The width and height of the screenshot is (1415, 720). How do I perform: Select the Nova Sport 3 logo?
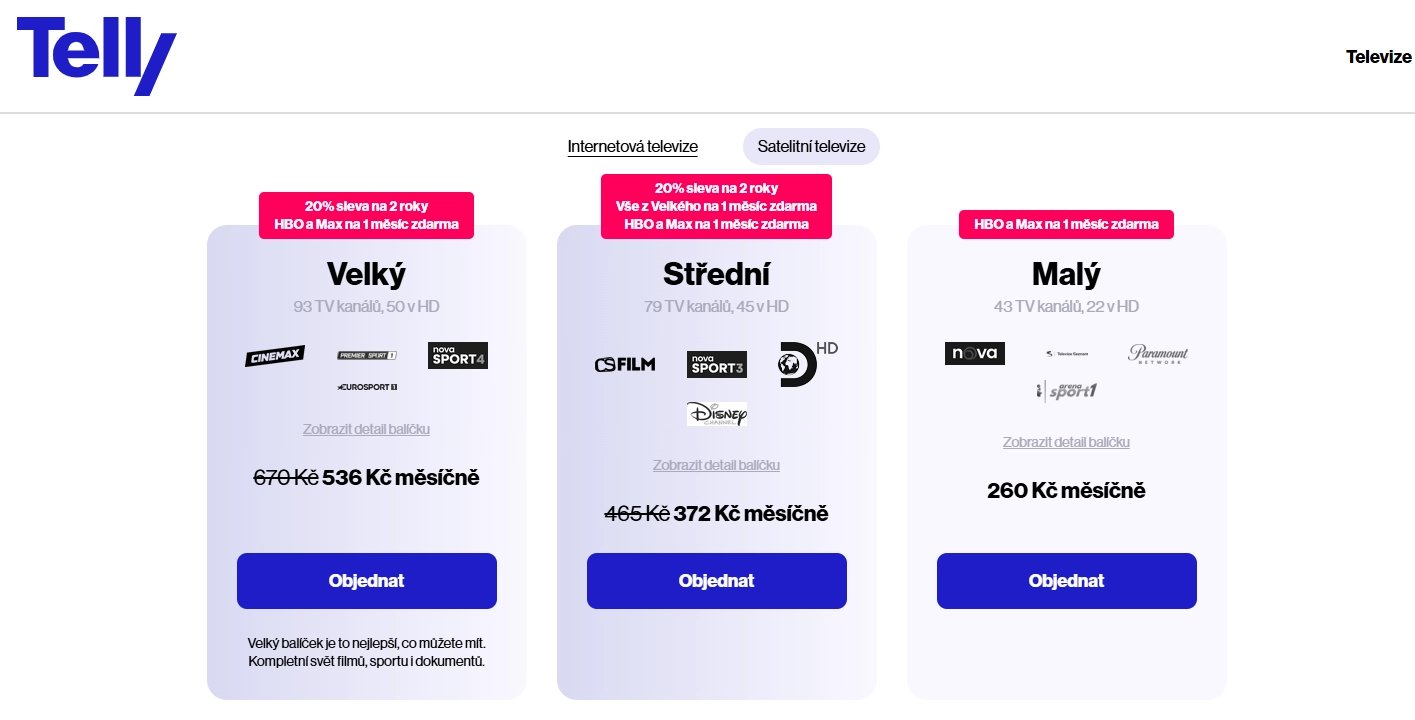[x=716, y=364]
